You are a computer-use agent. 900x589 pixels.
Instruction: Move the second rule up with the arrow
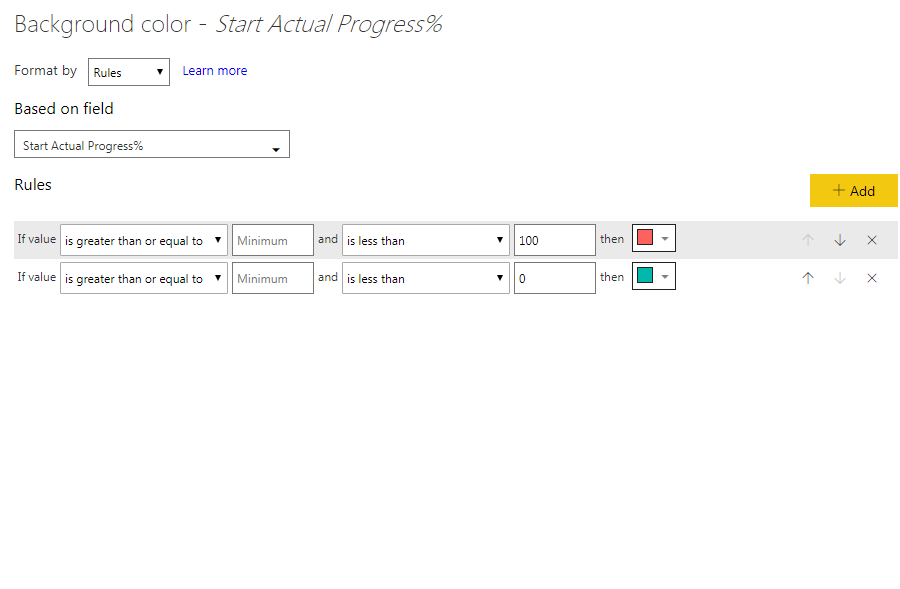click(808, 278)
